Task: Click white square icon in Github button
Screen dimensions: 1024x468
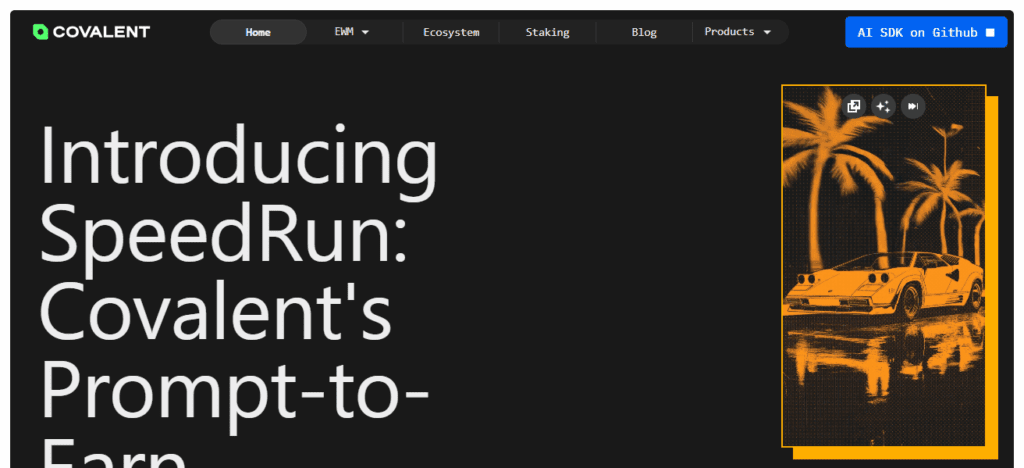Action: pos(990,32)
